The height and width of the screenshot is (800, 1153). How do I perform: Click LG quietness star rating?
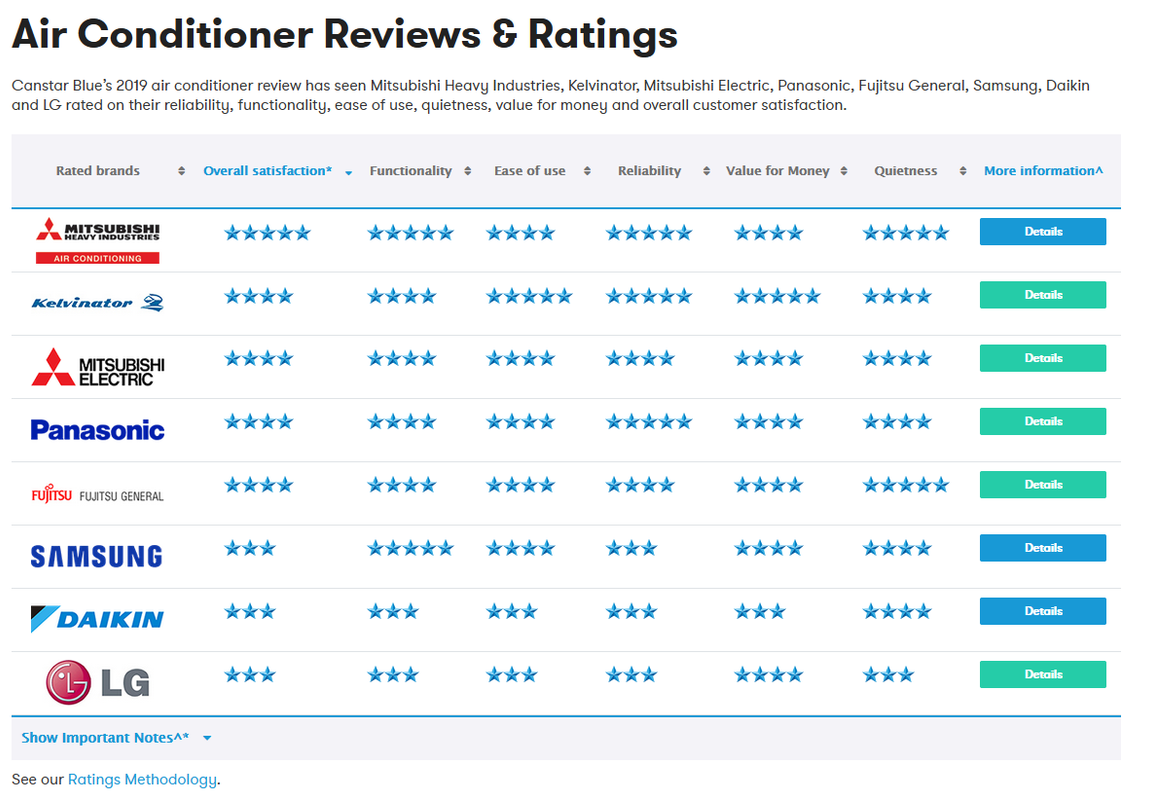tap(888, 674)
